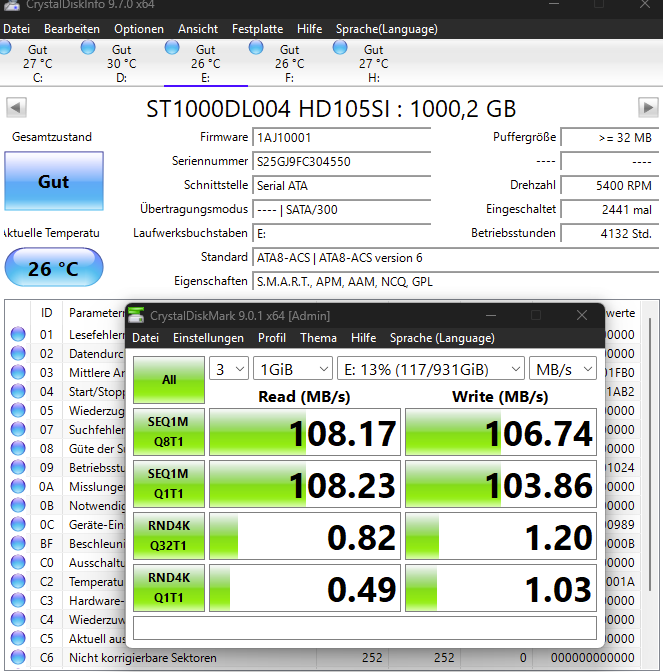This screenshot has width=663, height=672.
Task: Open the test count dropdown showing 3
Action: coord(229,369)
